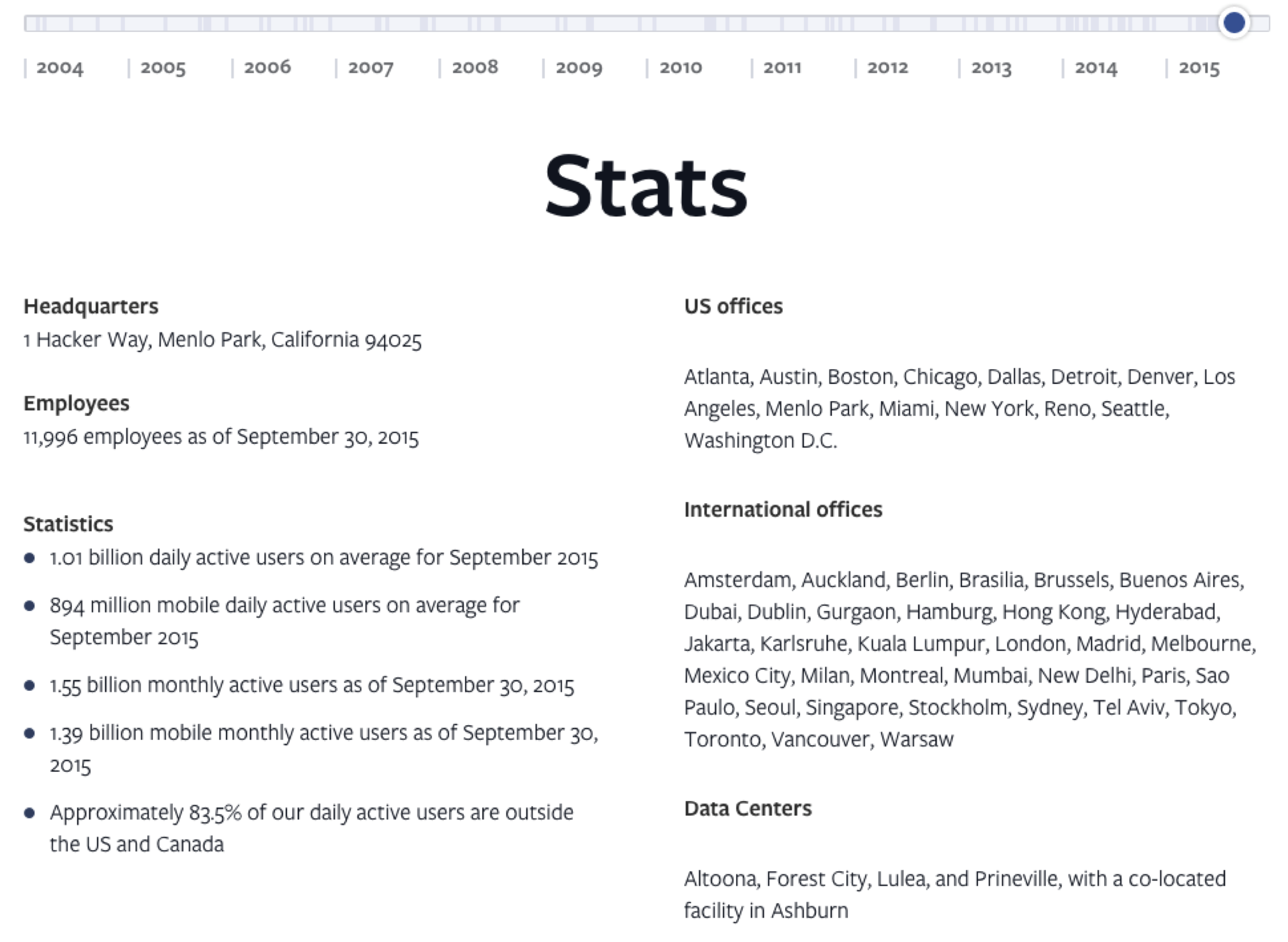Viewport: 1288px width, 942px height.
Task: Select year 2007 in the timeline
Action: [x=371, y=68]
